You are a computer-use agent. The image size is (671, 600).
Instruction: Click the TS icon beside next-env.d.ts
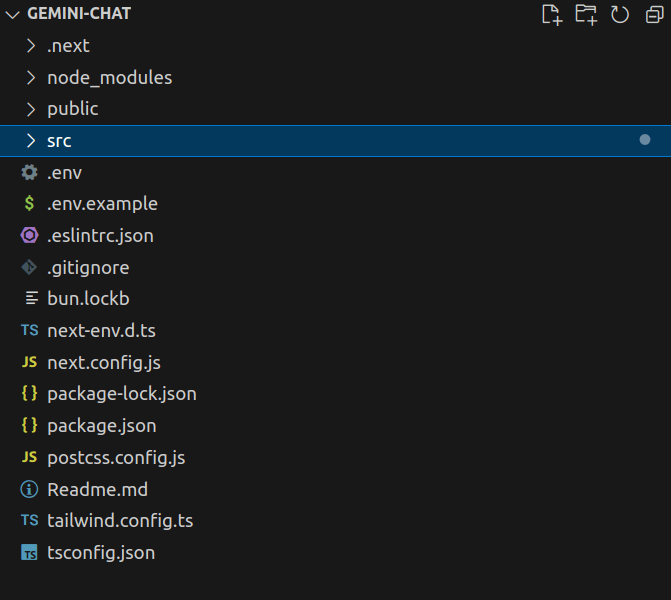pos(30,330)
